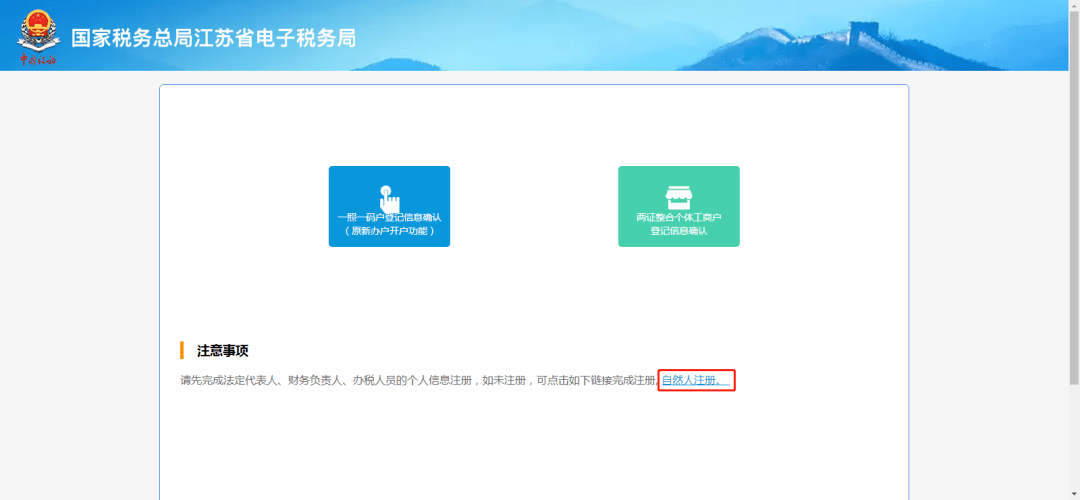
Task: Open 两证整合个体工商户登记信息确认 tile
Action: coord(679,206)
